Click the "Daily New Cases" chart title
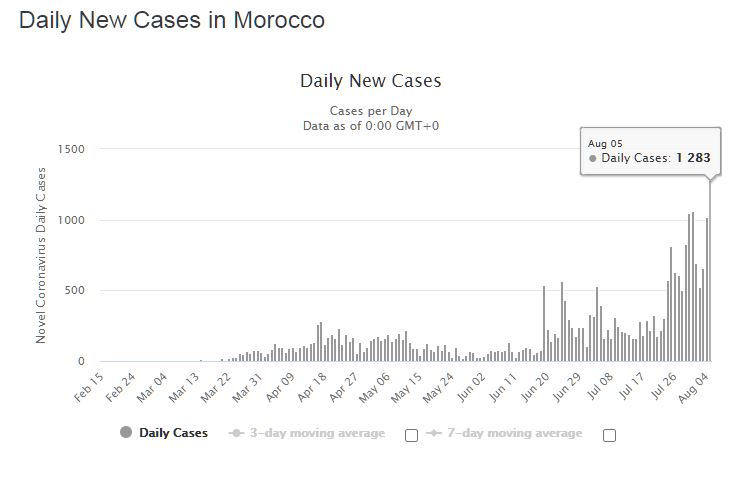The image size is (736, 482). pos(370,81)
